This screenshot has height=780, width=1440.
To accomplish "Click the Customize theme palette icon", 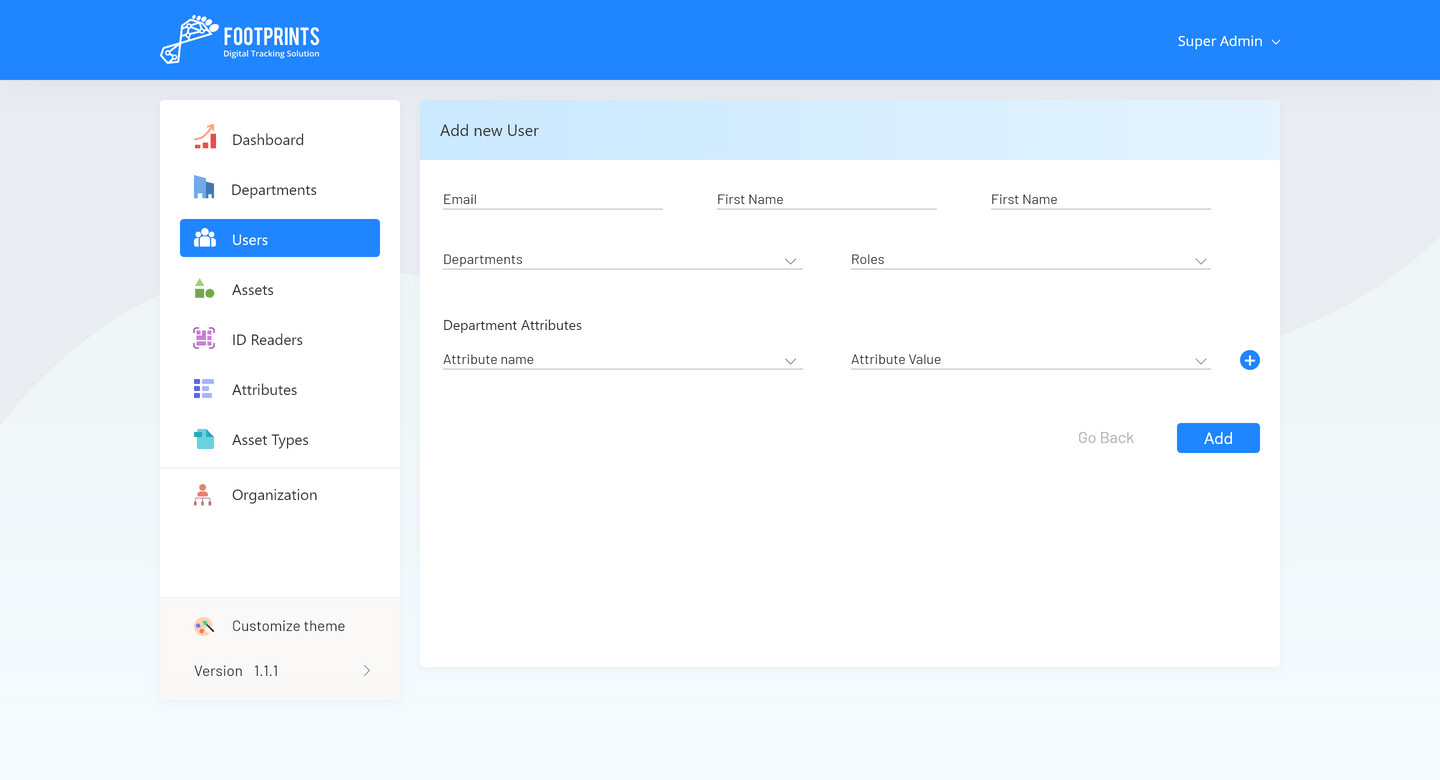I will pyautogui.click(x=204, y=626).
